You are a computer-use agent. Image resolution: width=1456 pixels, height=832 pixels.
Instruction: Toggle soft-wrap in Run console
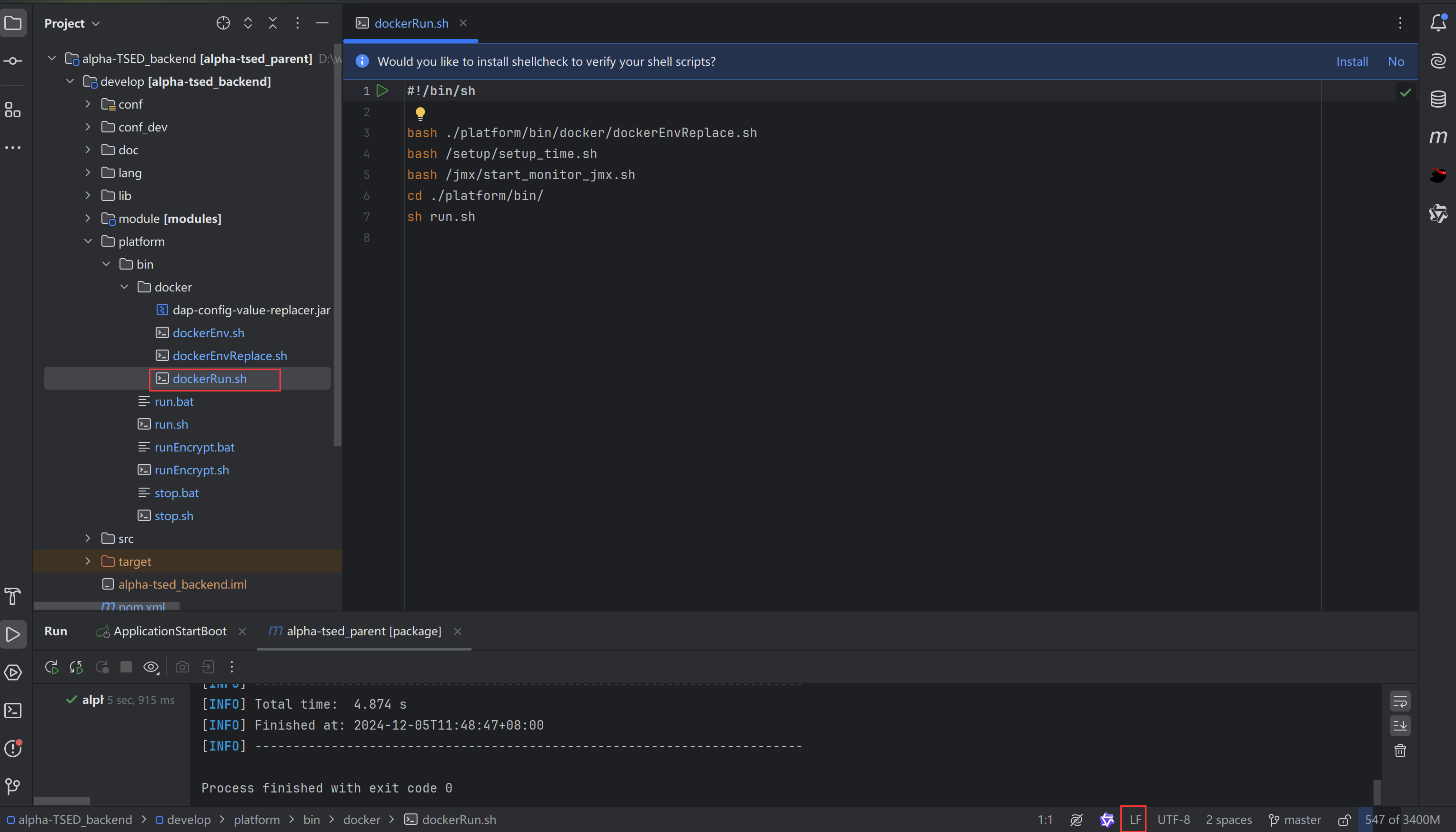(1399, 701)
